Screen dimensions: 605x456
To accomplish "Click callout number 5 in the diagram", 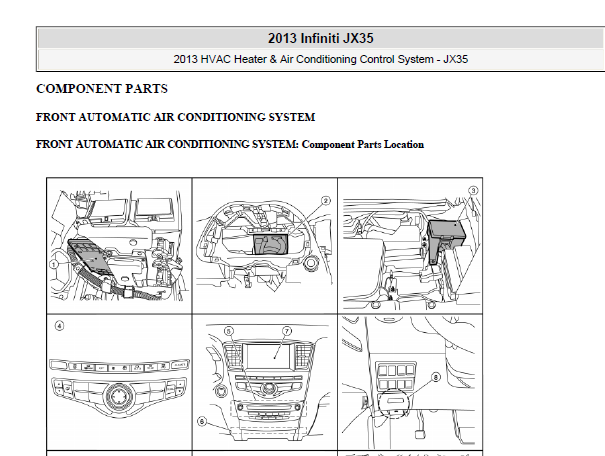I will [x=228, y=331].
